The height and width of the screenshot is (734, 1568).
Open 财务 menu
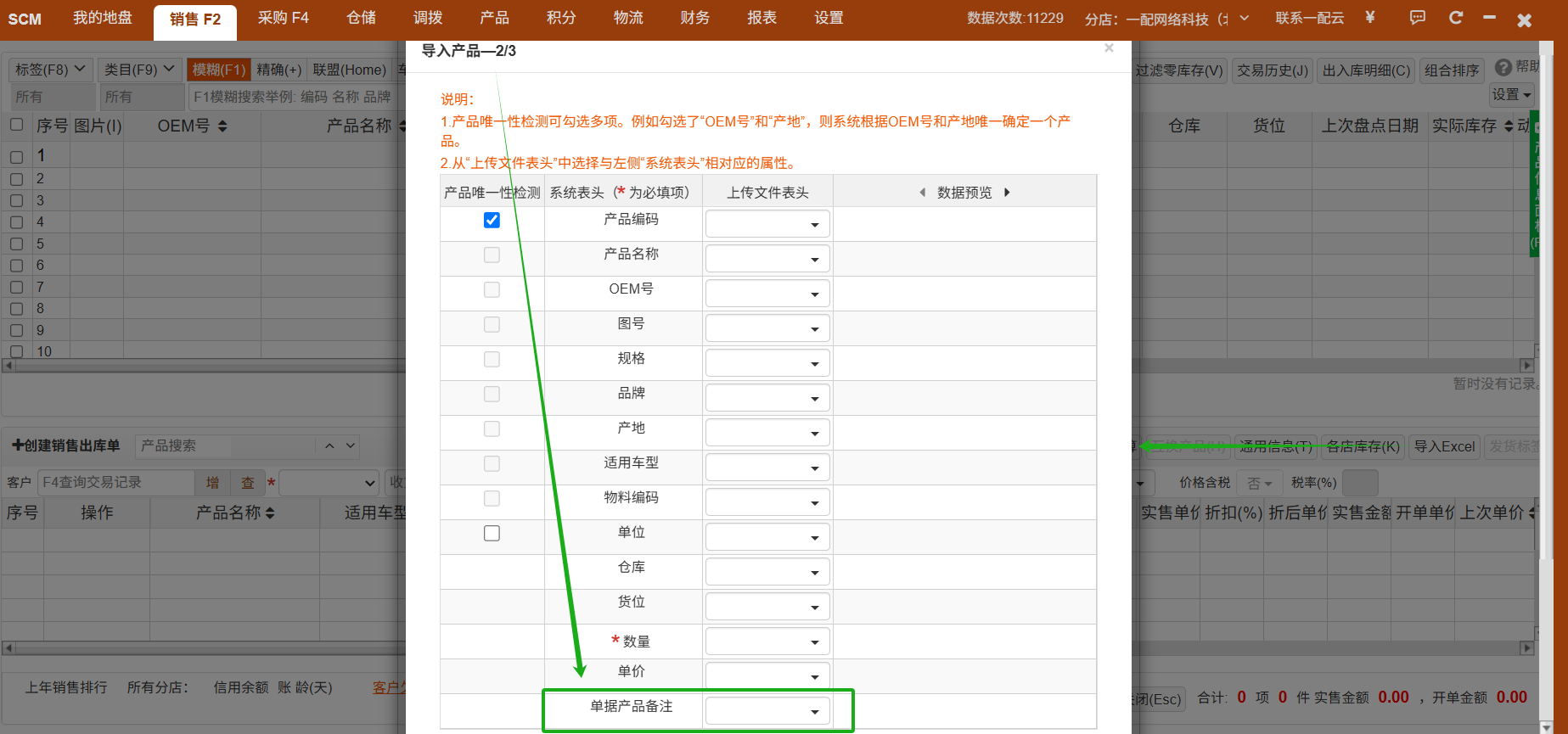(694, 18)
